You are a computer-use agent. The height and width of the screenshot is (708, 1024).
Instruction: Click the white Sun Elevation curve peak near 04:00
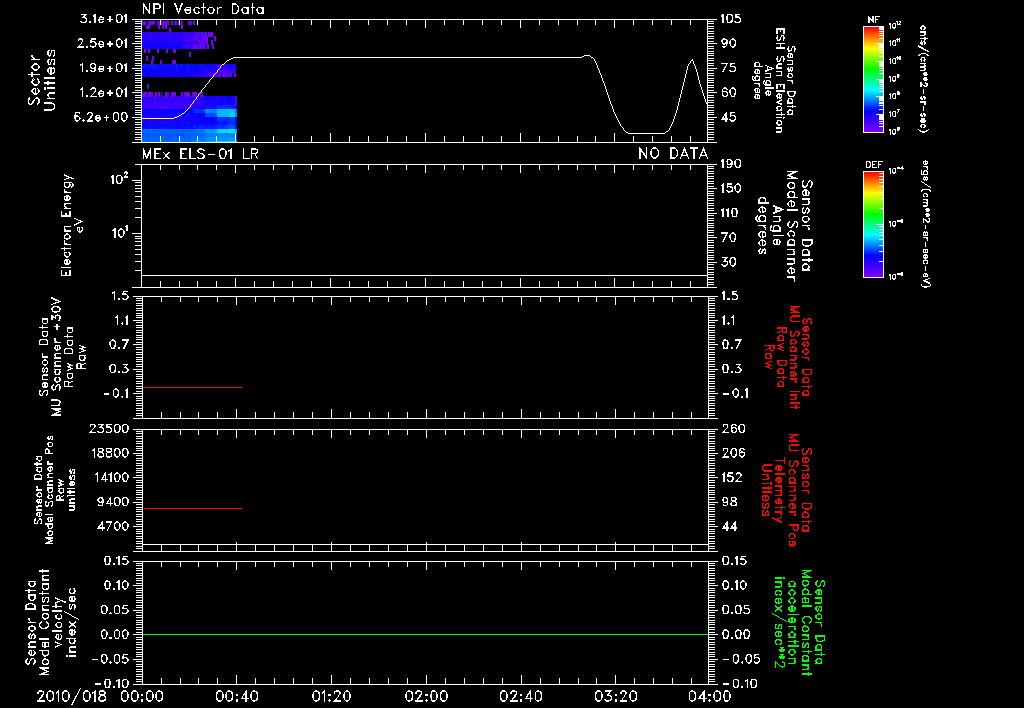[692, 60]
